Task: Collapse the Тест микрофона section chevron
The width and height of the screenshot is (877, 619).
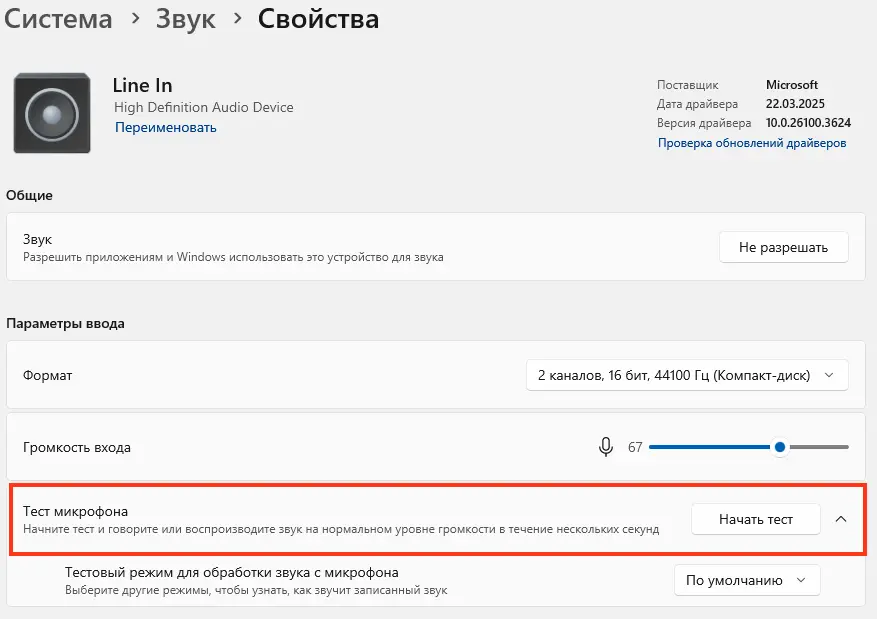Action: pyautogui.click(x=840, y=519)
